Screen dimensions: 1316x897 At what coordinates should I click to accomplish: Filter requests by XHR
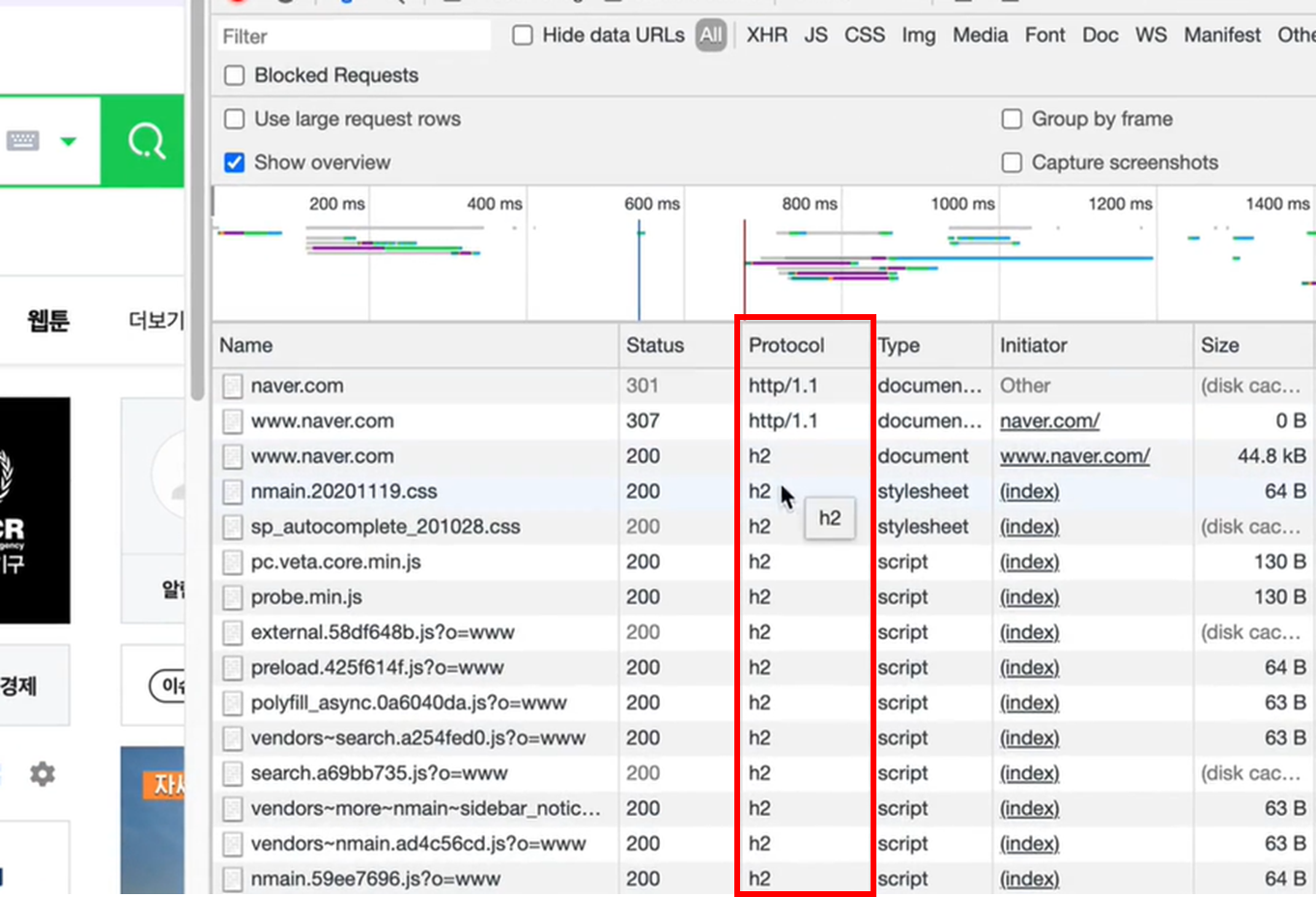[x=766, y=36]
